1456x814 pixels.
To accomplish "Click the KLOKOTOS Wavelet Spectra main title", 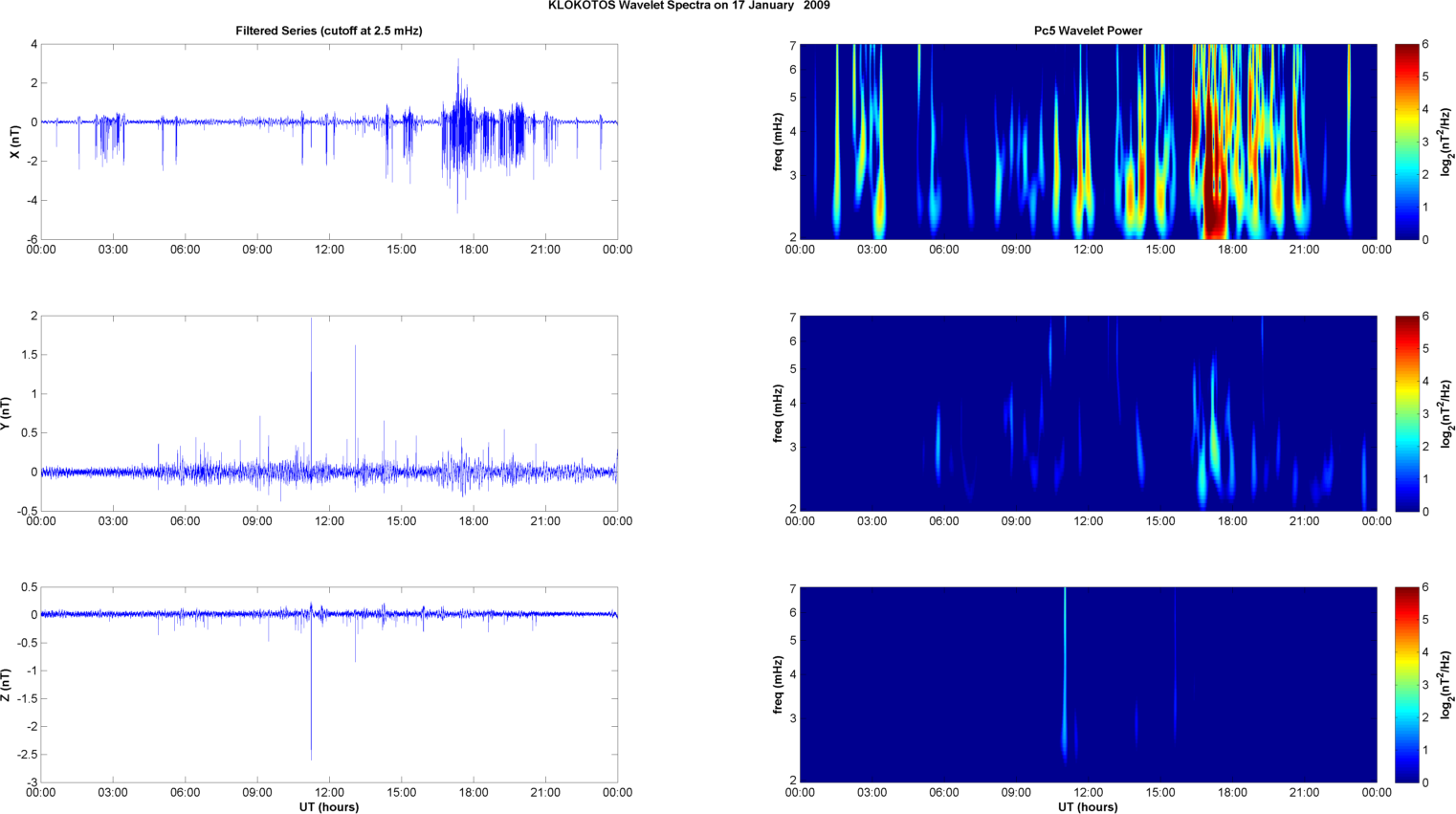I will click(689, 6).
